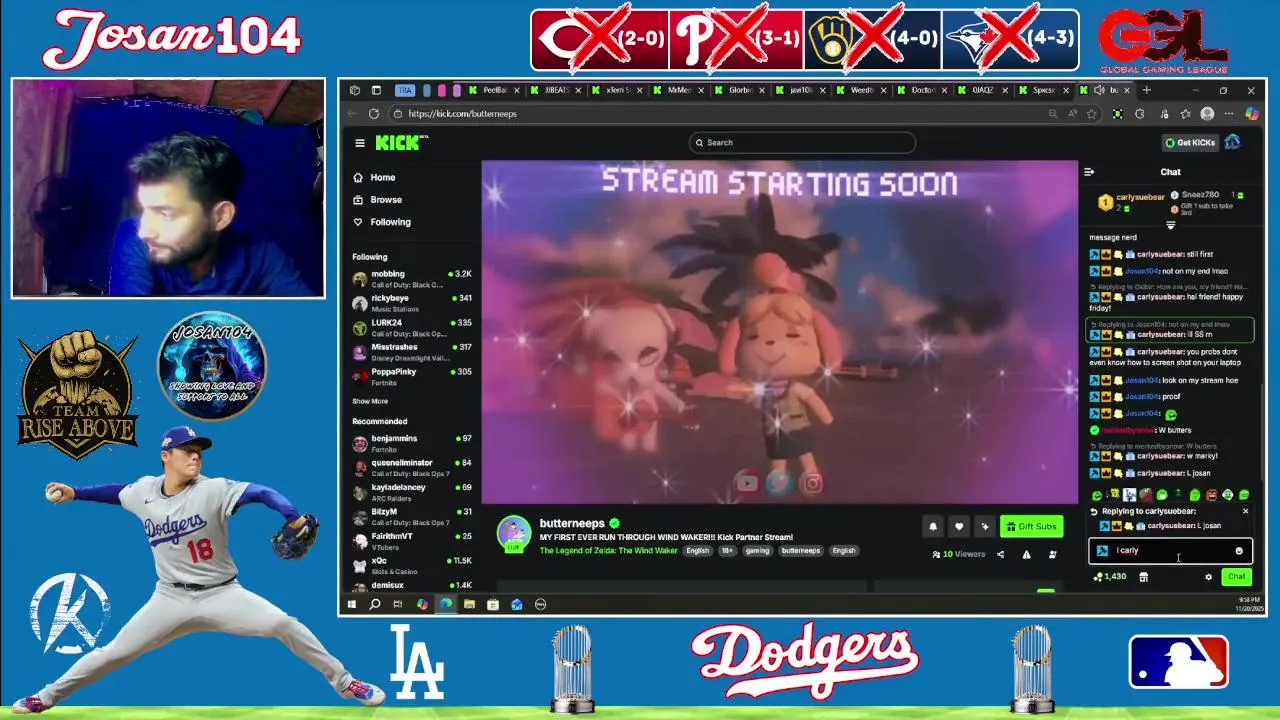The image size is (1280, 720).
Task: Click the gaming tag
Action: point(757,551)
